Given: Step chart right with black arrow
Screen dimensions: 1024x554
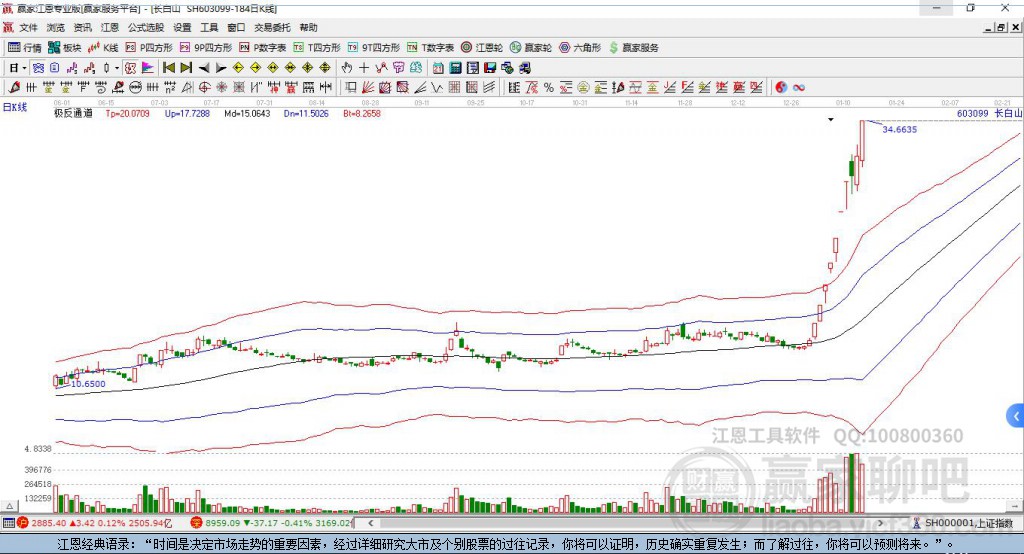Looking at the screenshot, I should tap(221, 68).
